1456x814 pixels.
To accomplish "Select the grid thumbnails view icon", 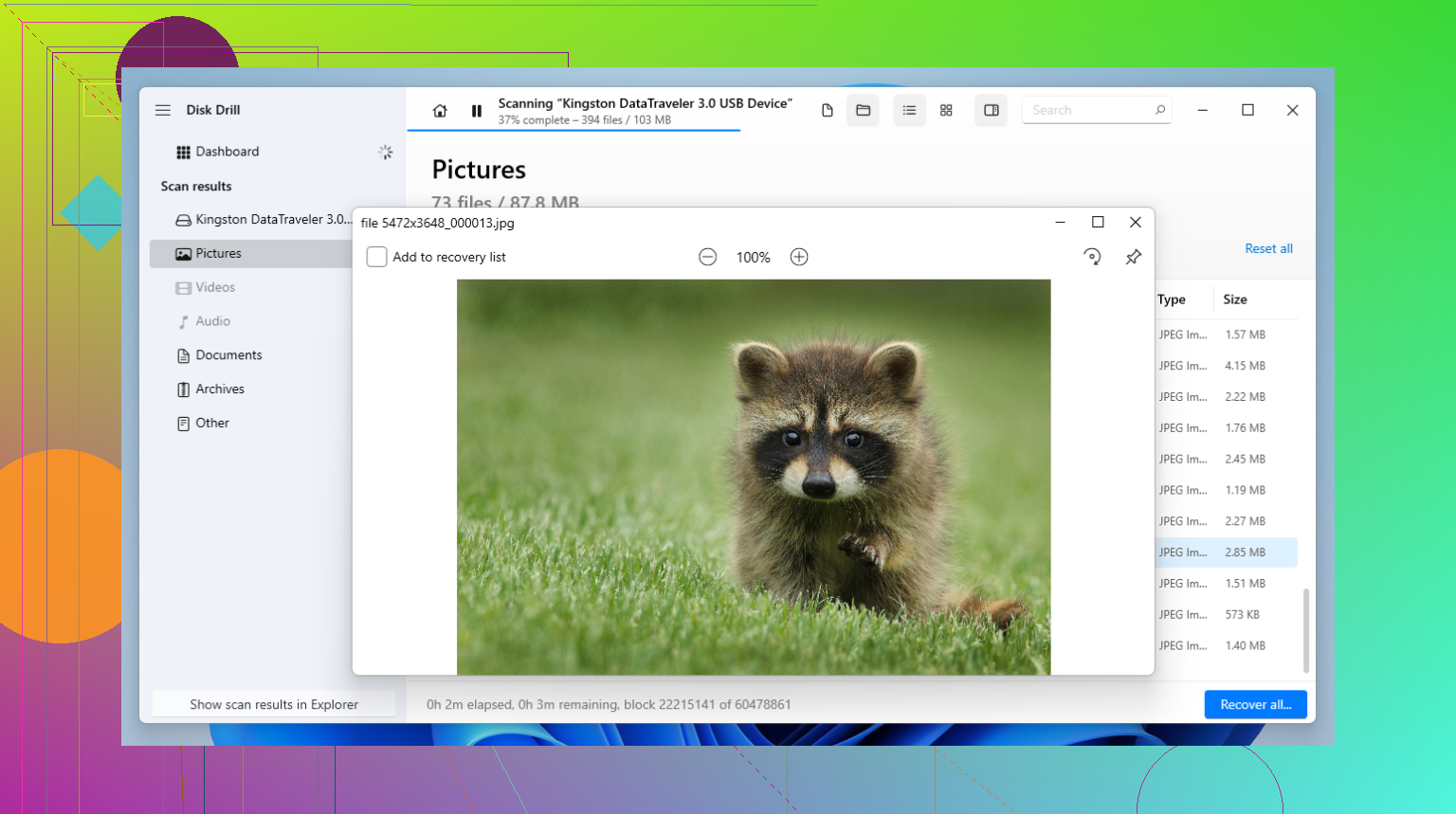I will pos(946,111).
